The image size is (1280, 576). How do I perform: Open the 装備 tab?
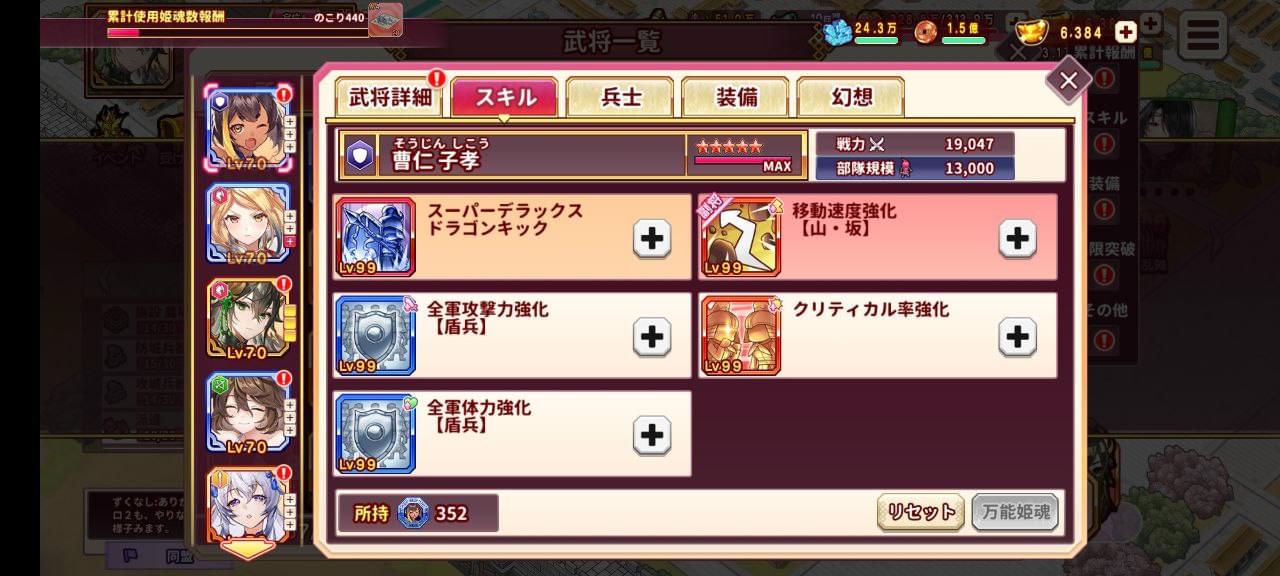pos(735,97)
